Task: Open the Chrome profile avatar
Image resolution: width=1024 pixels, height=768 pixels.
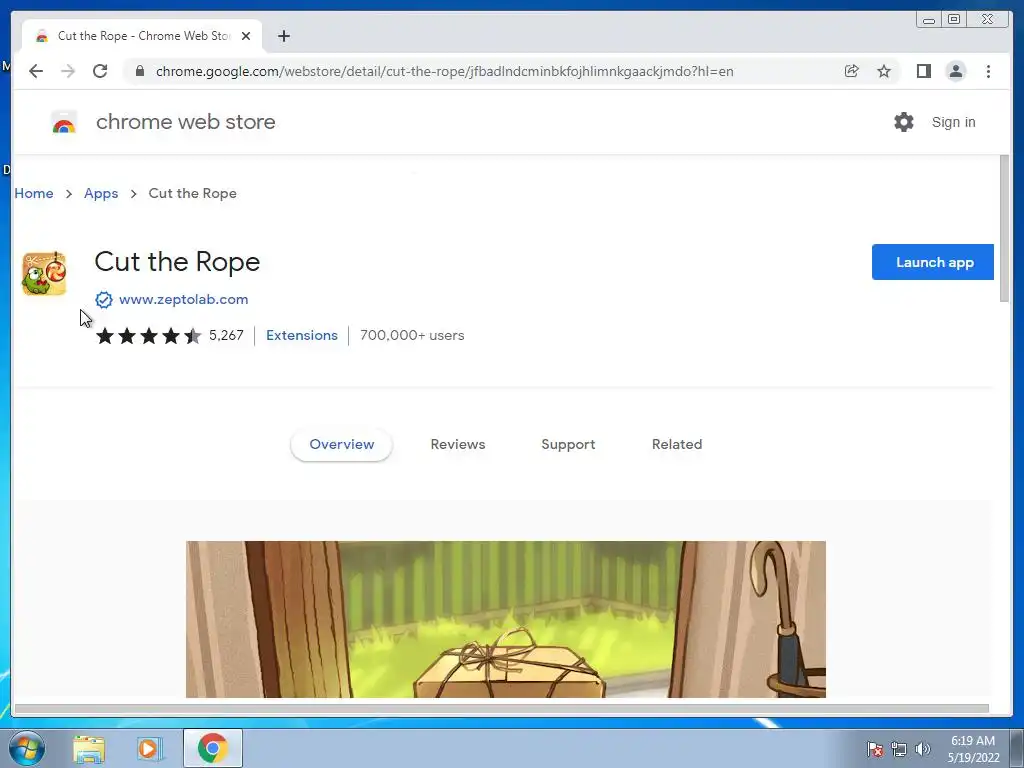Action: click(955, 71)
